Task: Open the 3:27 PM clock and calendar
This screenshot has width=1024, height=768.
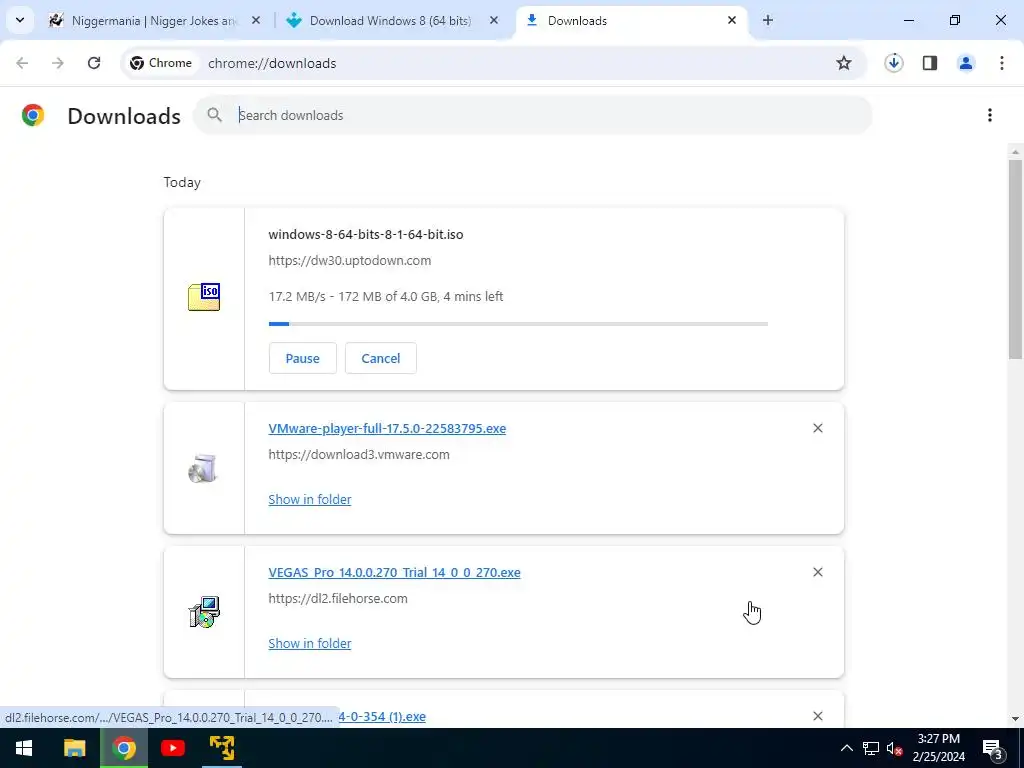Action: coord(938,748)
